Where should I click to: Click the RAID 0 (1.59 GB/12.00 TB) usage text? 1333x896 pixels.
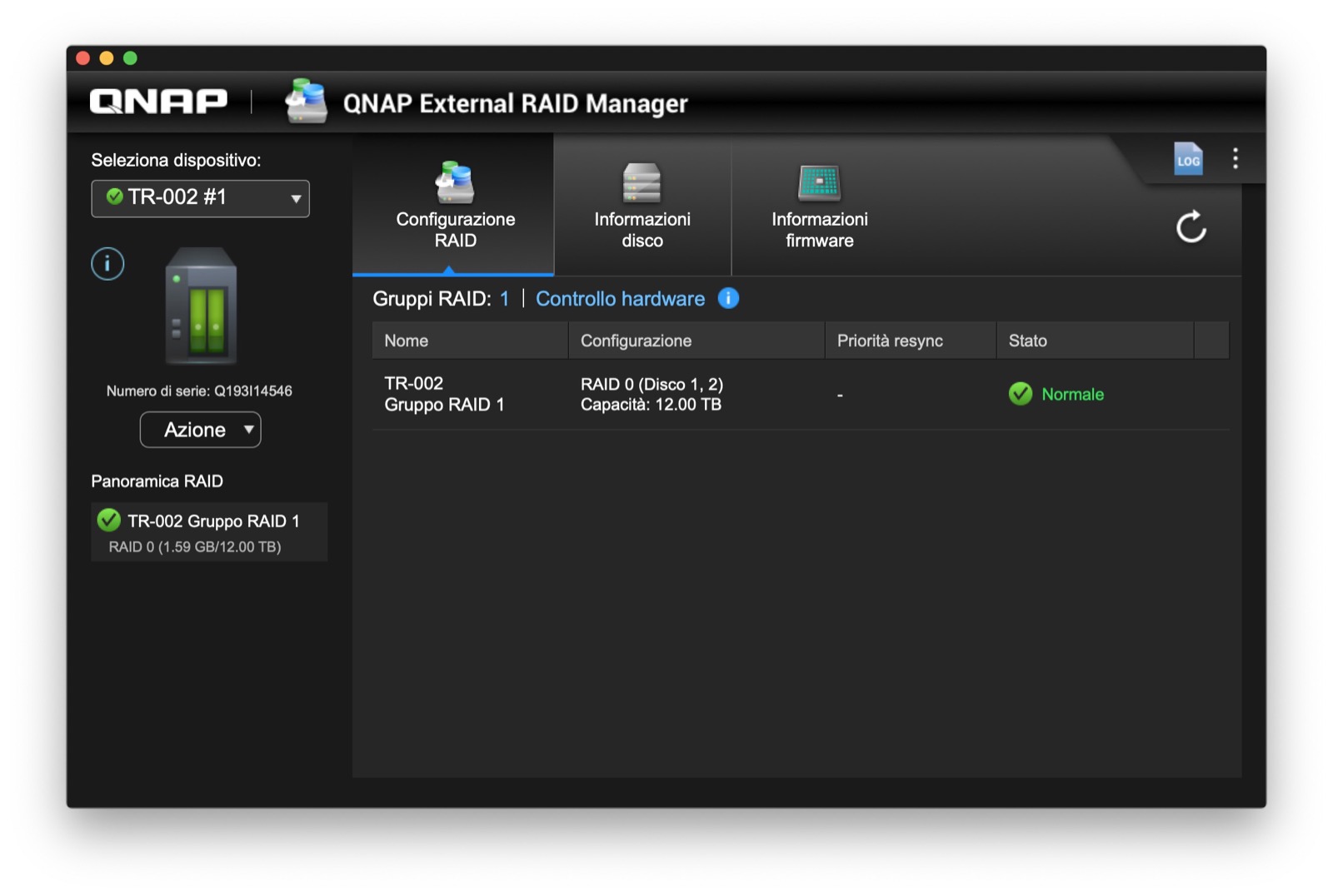point(195,547)
